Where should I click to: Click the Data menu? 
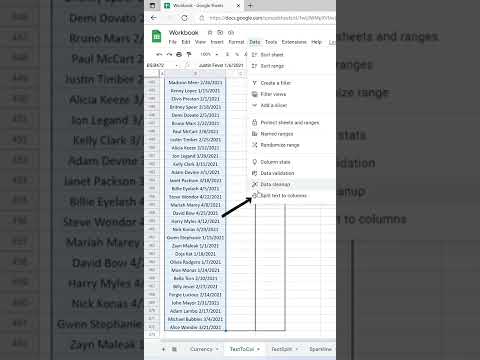(x=255, y=42)
